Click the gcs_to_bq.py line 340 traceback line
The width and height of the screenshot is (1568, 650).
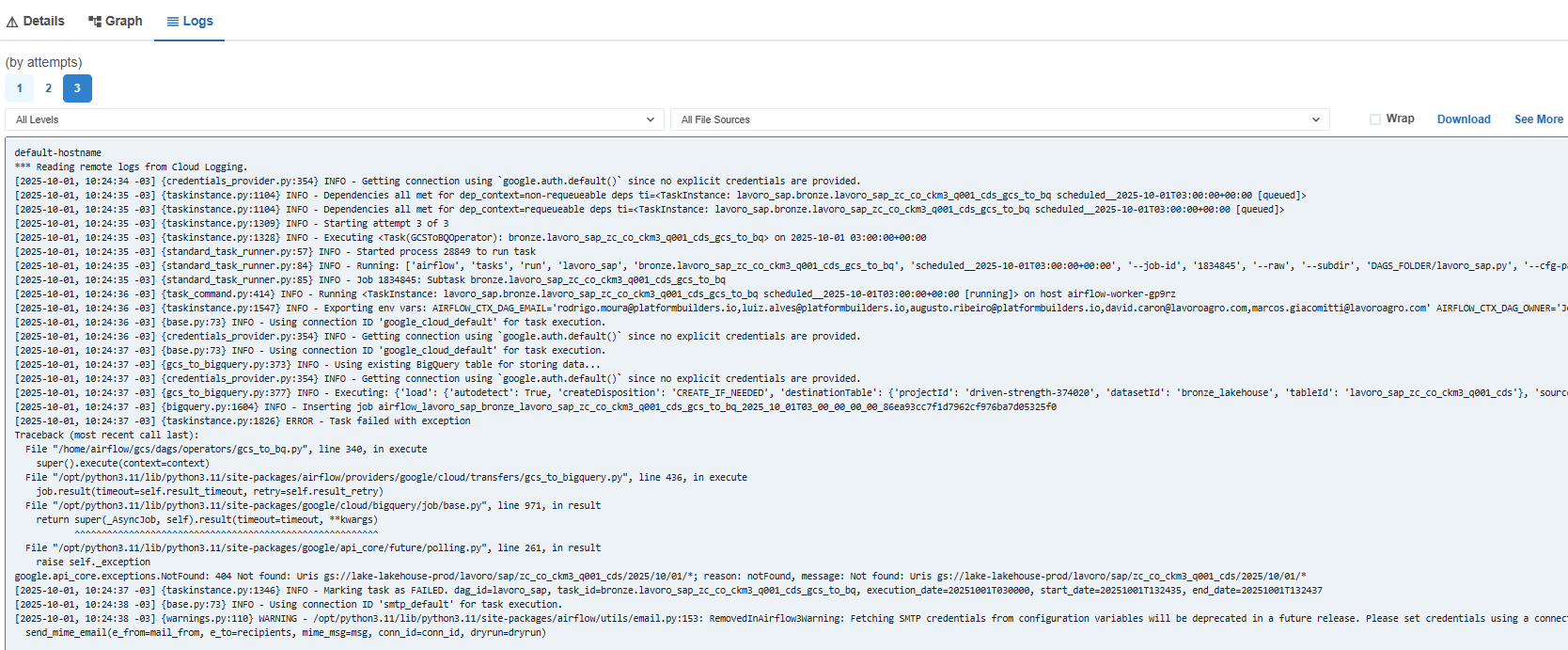227,449
